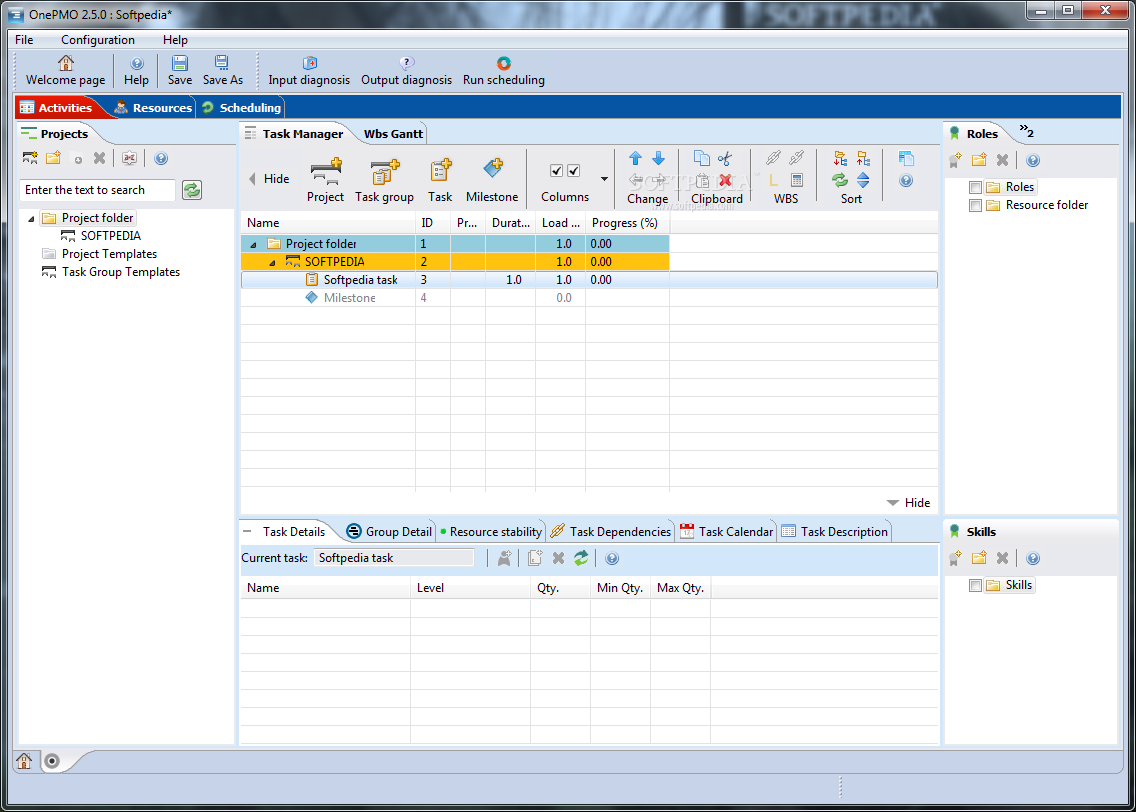Open Help from the main toolbar
Image resolution: width=1136 pixels, height=812 pixels.
(x=136, y=70)
